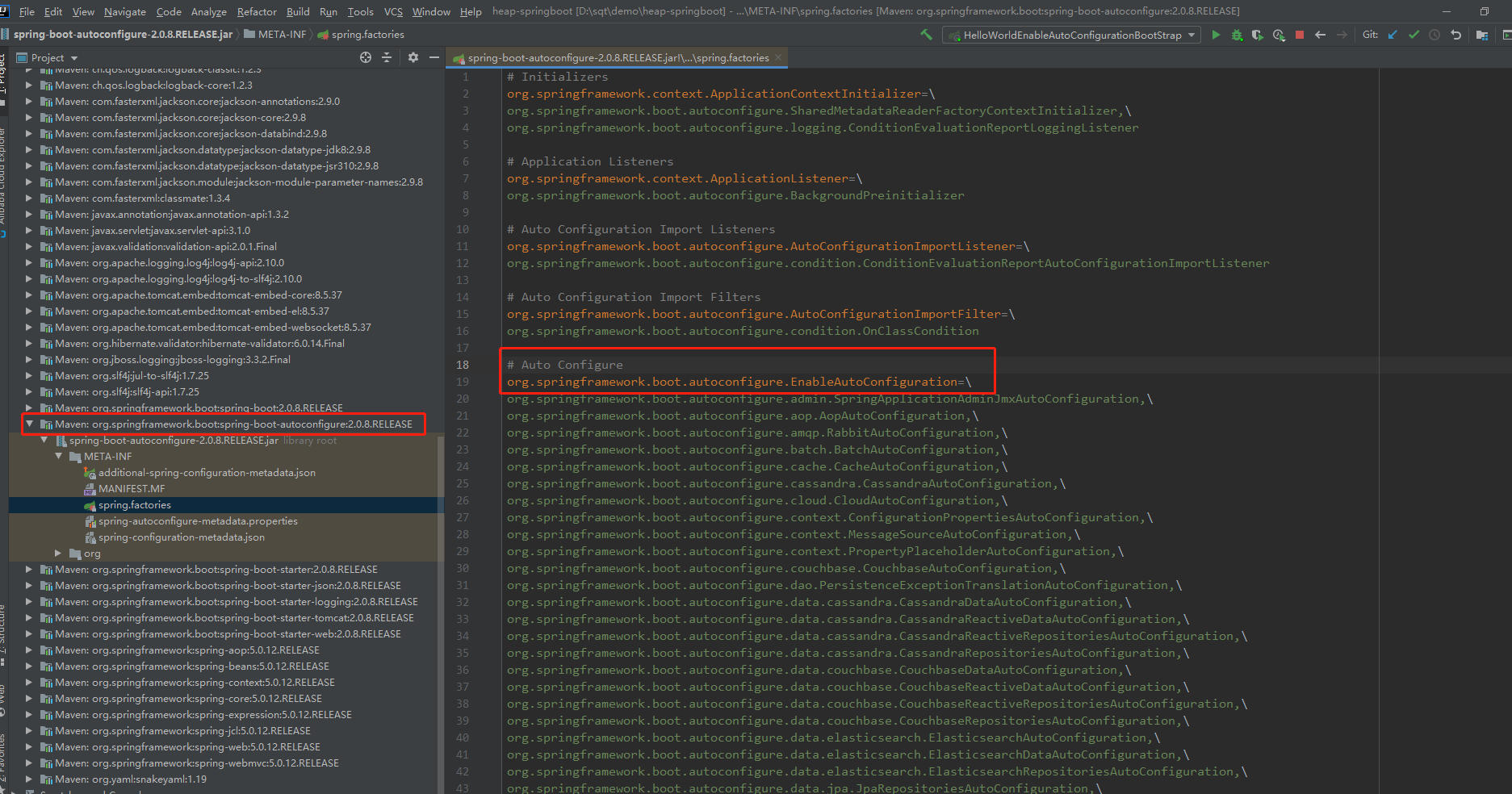Viewport: 1512px width, 794px height.
Task: Close the spring.factories editor tab
Action: click(x=778, y=57)
